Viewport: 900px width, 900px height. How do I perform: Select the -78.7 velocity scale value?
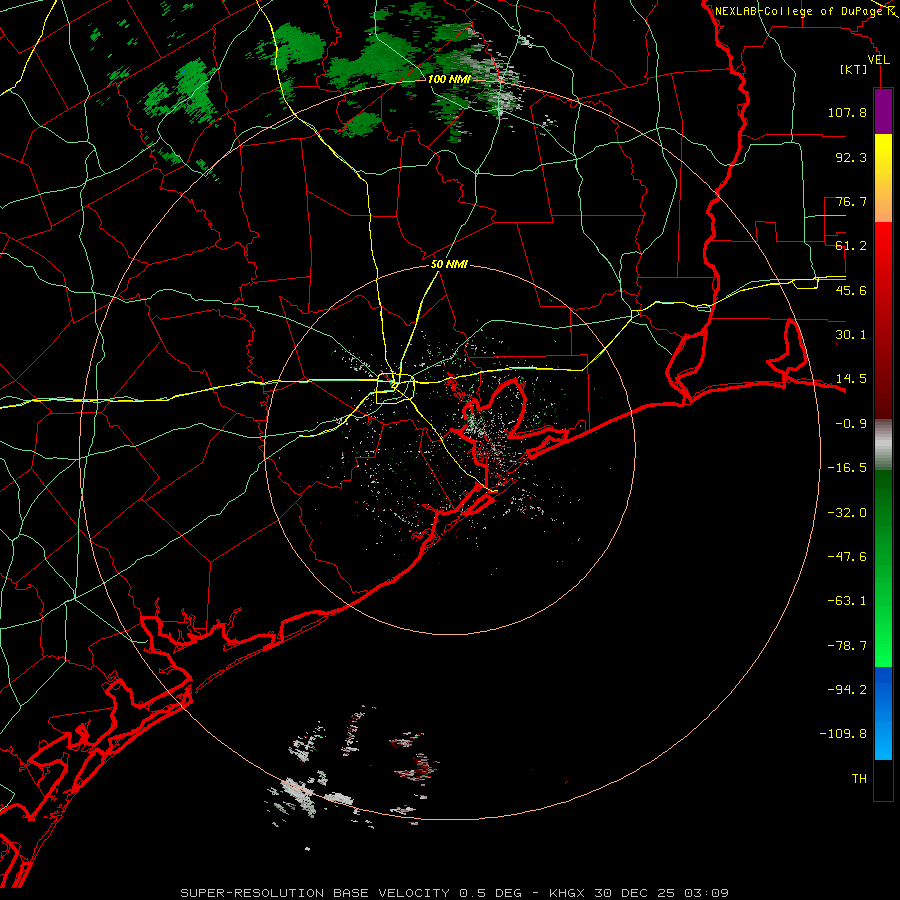[847, 646]
